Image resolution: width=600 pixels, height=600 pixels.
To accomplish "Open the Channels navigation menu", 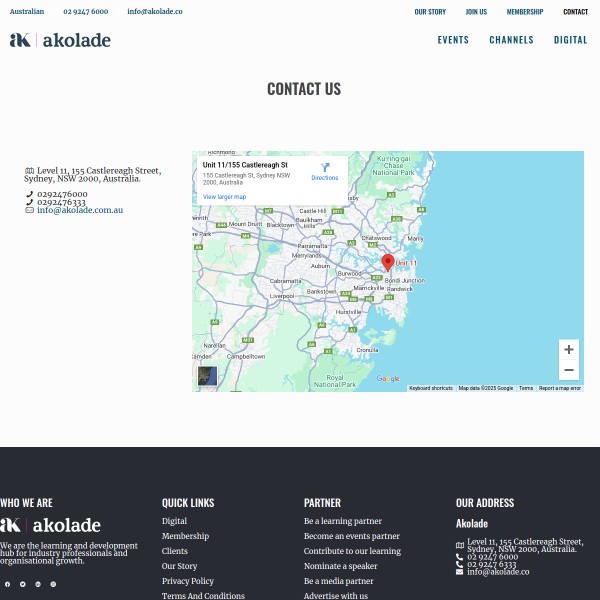I will [x=511, y=40].
